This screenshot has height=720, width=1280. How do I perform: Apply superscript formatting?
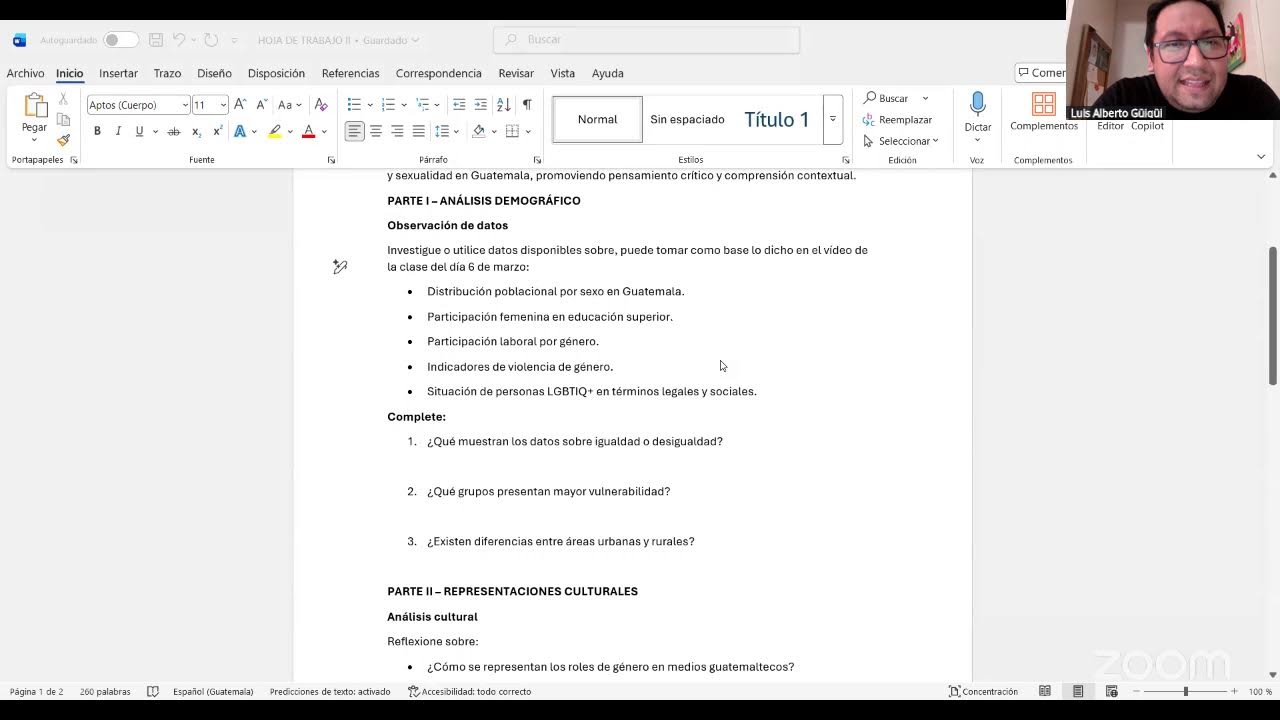coord(217,132)
